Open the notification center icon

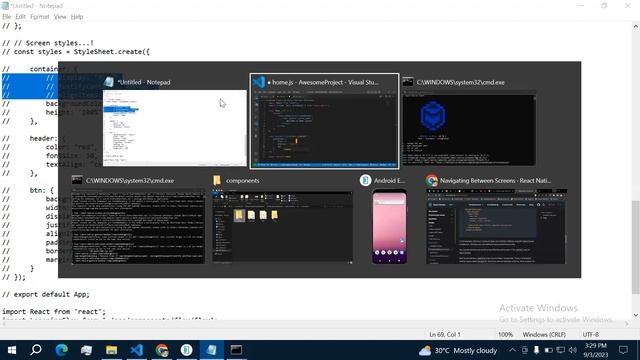[x=623, y=350]
